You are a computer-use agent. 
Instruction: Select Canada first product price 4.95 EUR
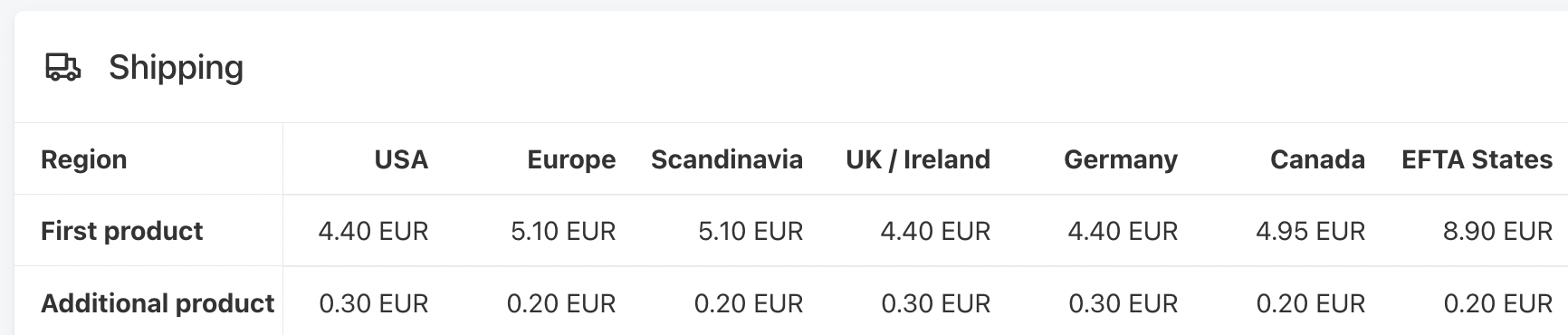tap(1310, 231)
